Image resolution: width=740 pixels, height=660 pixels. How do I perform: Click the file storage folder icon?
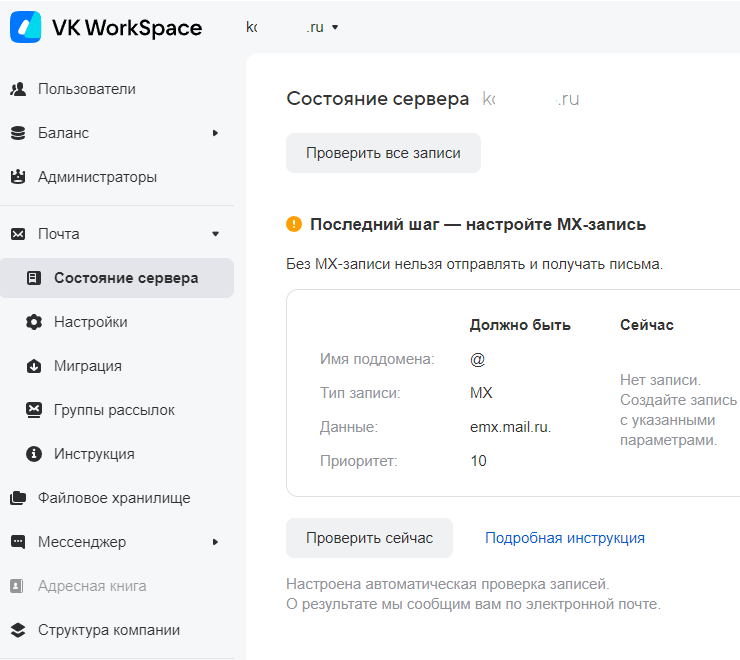click(18, 498)
